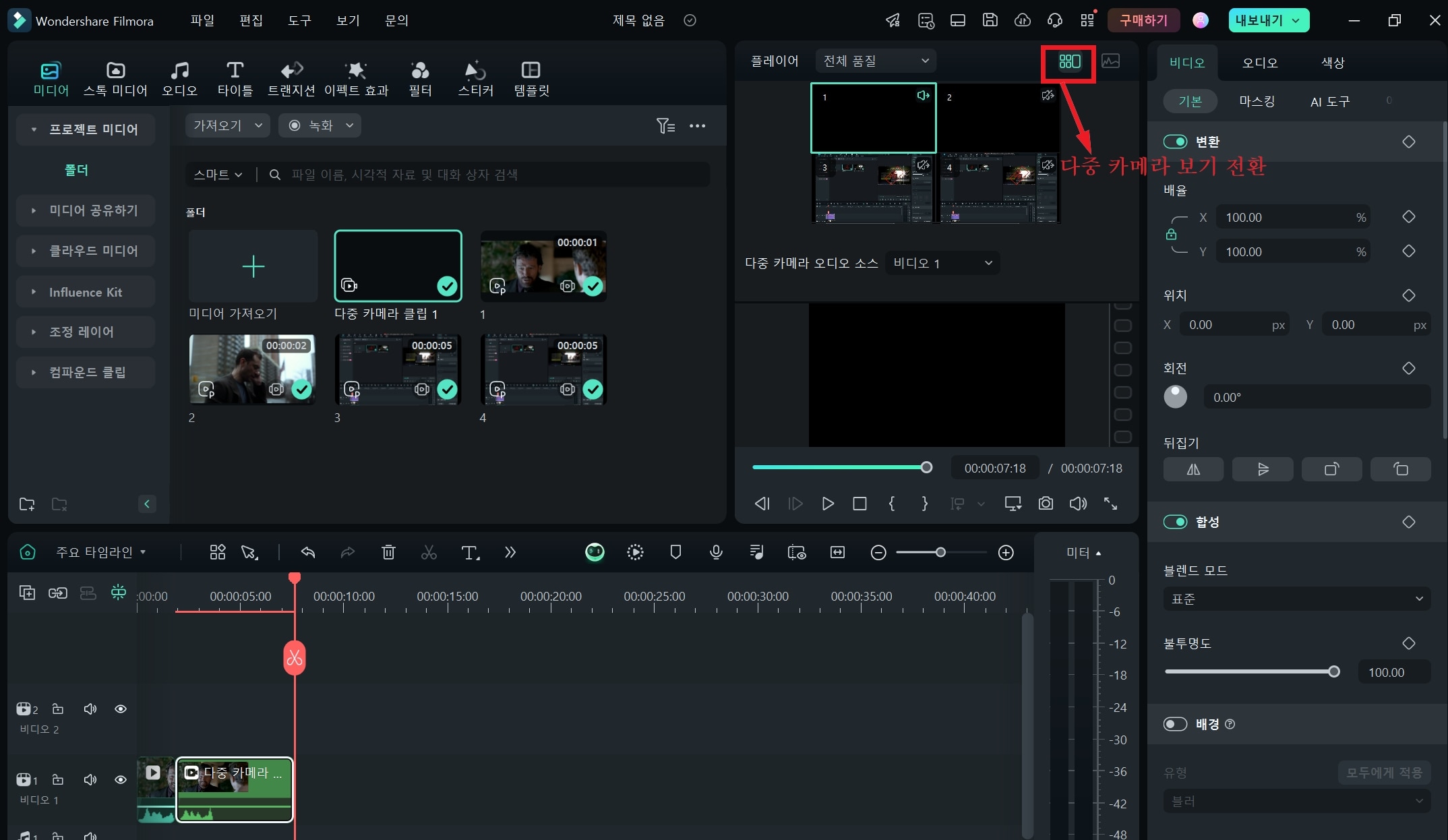Click the stop button in player
The height and width of the screenshot is (840, 1448).
pos(859,504)
